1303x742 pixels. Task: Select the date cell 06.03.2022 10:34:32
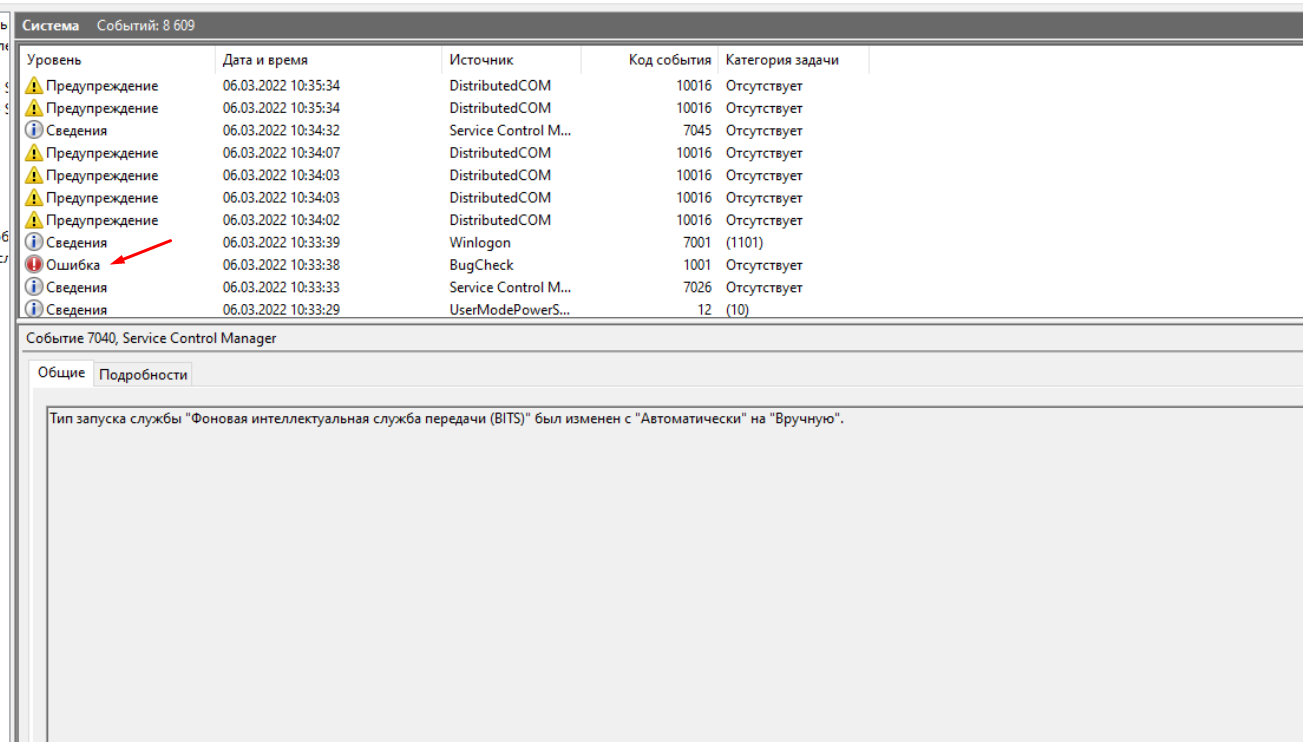point(281,130)
